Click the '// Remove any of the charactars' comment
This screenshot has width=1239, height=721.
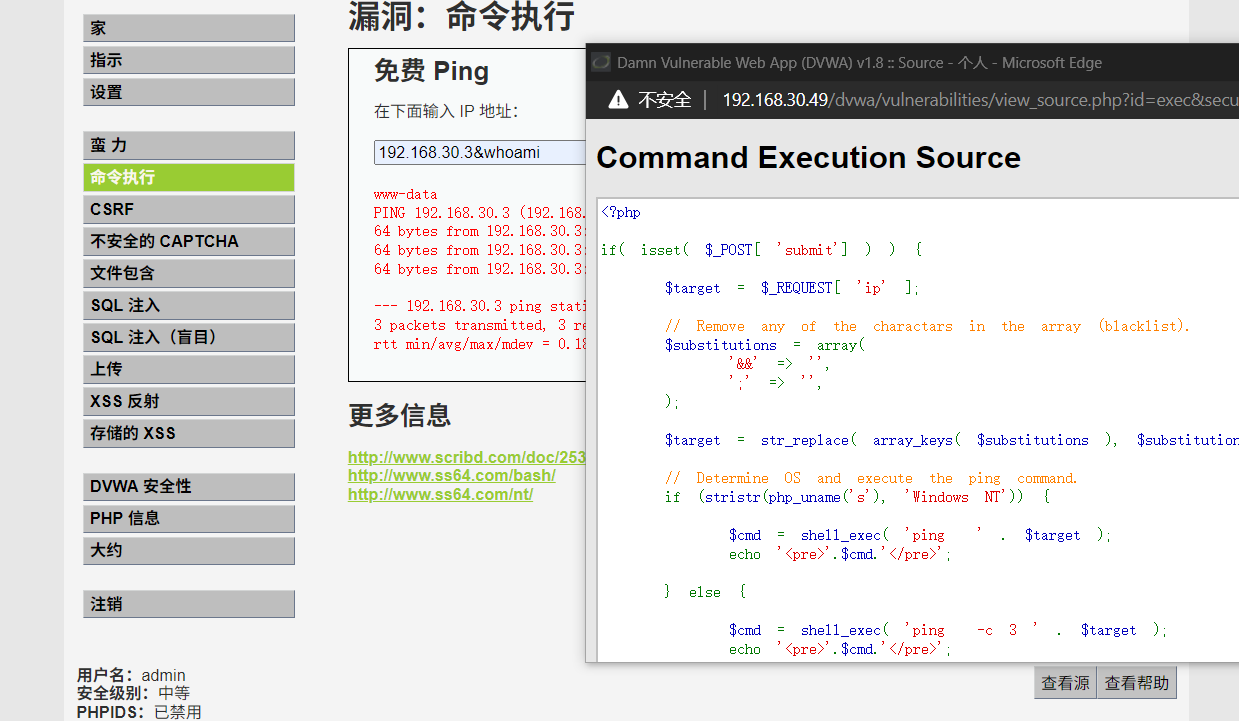click(927, 326)
